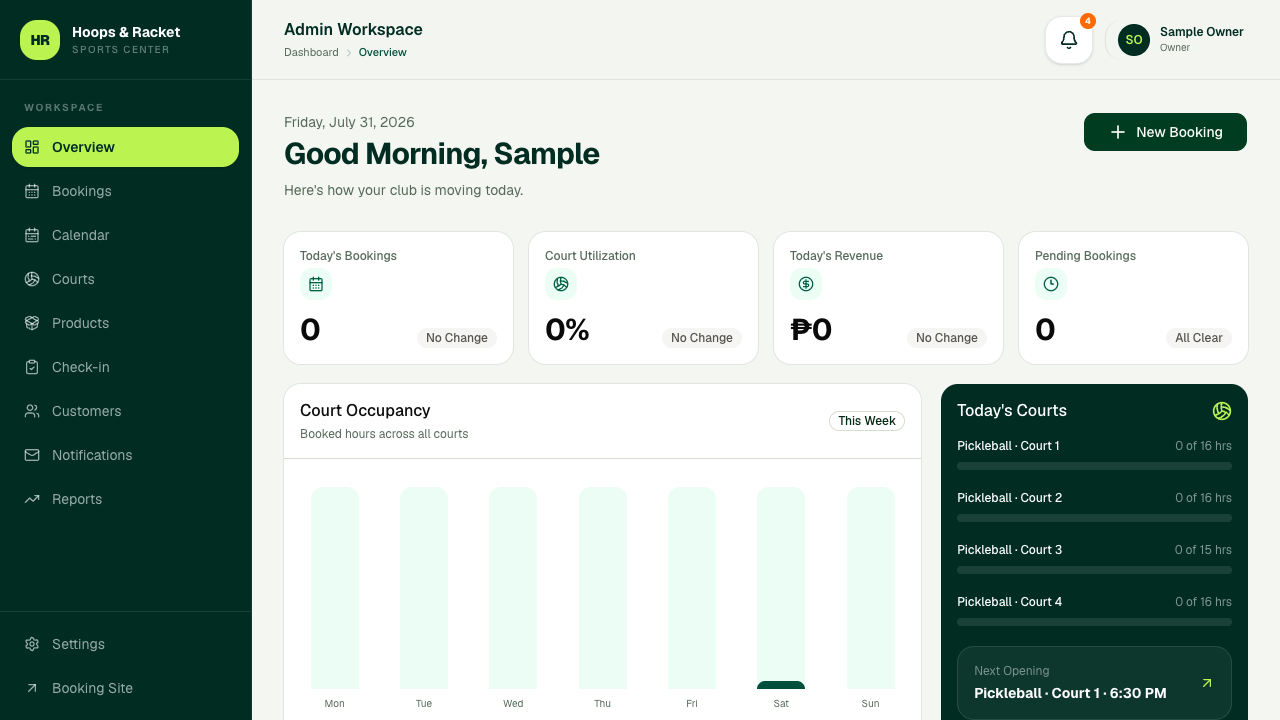
Task: Click the Booking Site arrow icon
Action: tap(32, 688)
